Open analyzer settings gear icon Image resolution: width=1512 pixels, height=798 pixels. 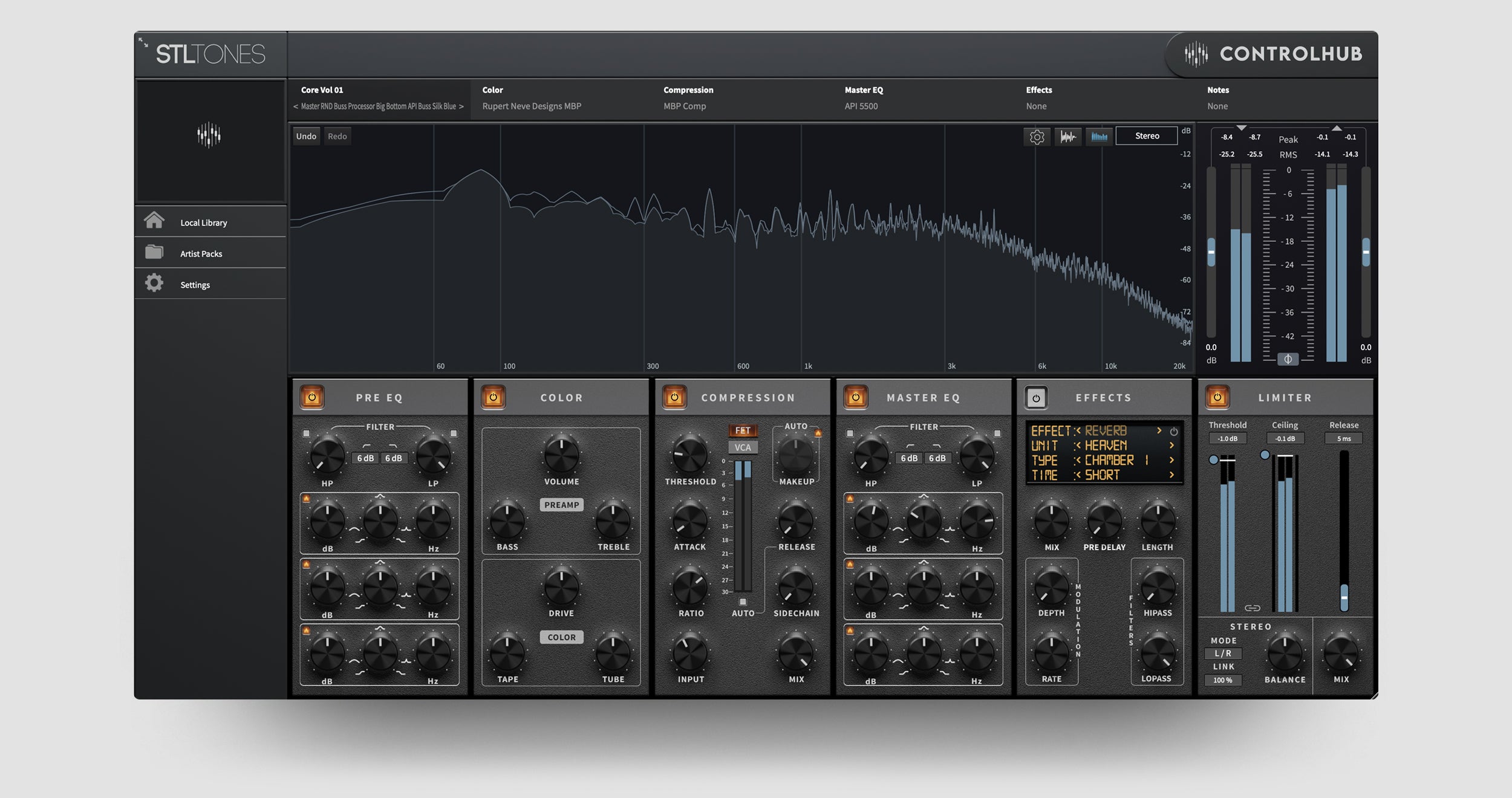pos(1037,137)
